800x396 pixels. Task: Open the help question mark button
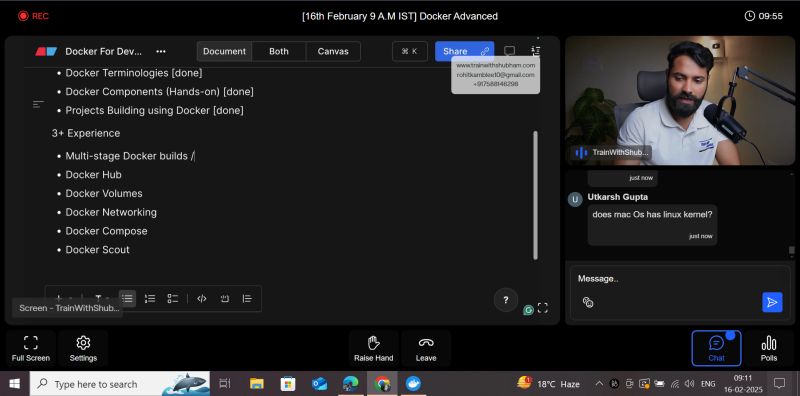(x=506, y=300)
